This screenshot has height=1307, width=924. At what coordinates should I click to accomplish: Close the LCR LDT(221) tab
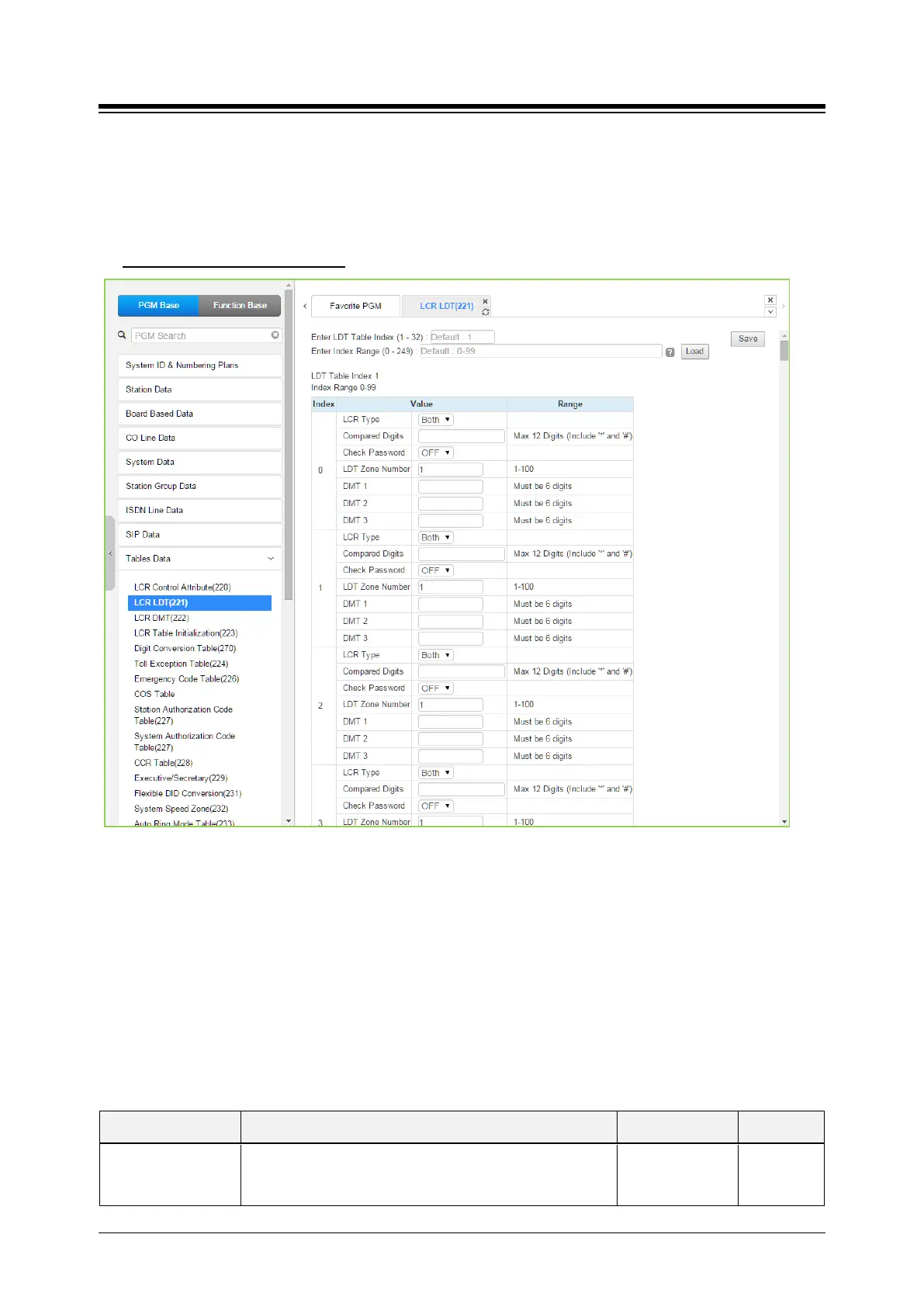[486, 301]
